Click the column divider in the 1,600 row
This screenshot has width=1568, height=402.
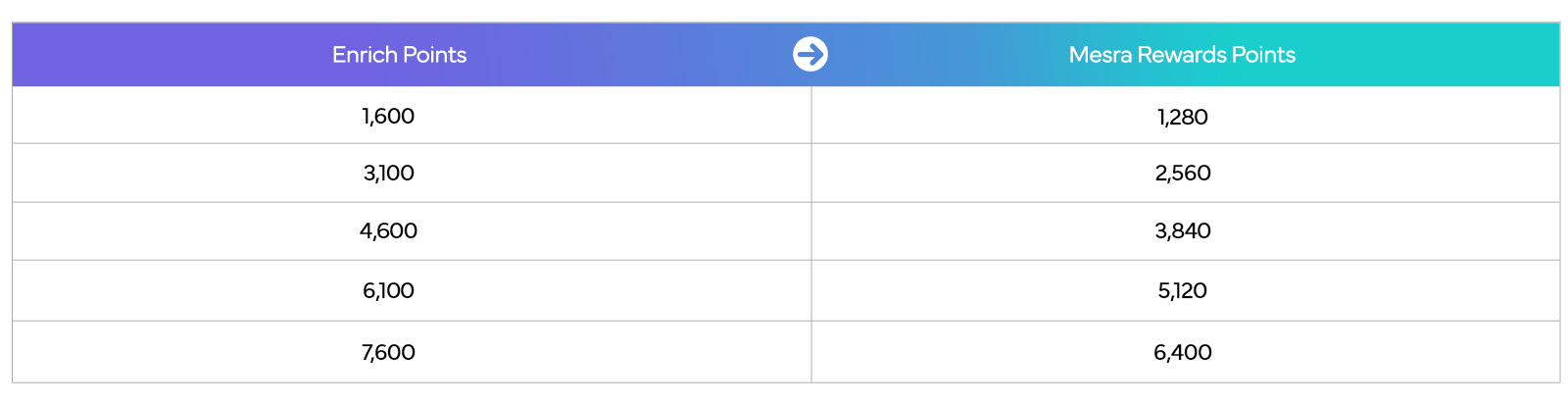(x=811, y=116)
